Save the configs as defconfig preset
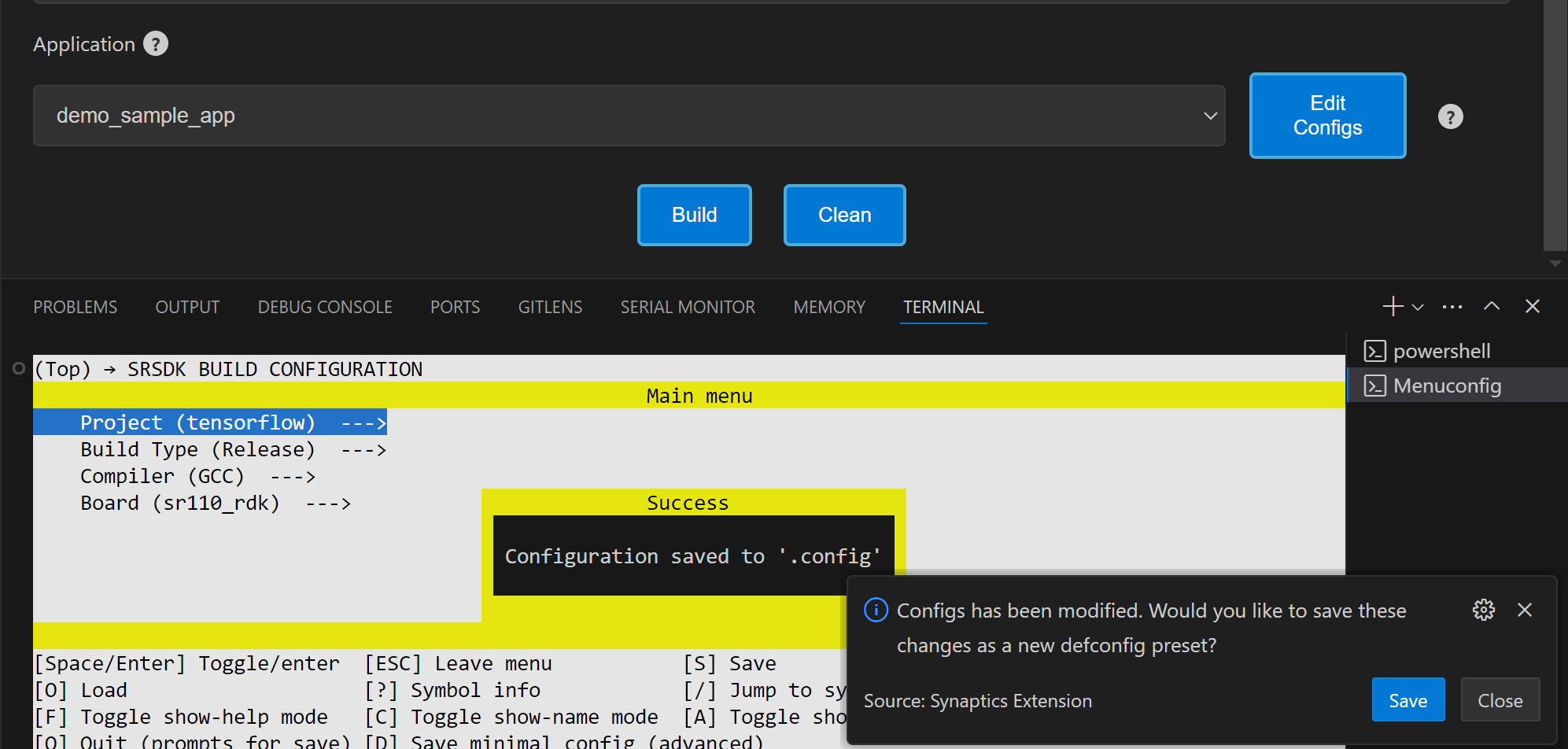 (1408, 700)
